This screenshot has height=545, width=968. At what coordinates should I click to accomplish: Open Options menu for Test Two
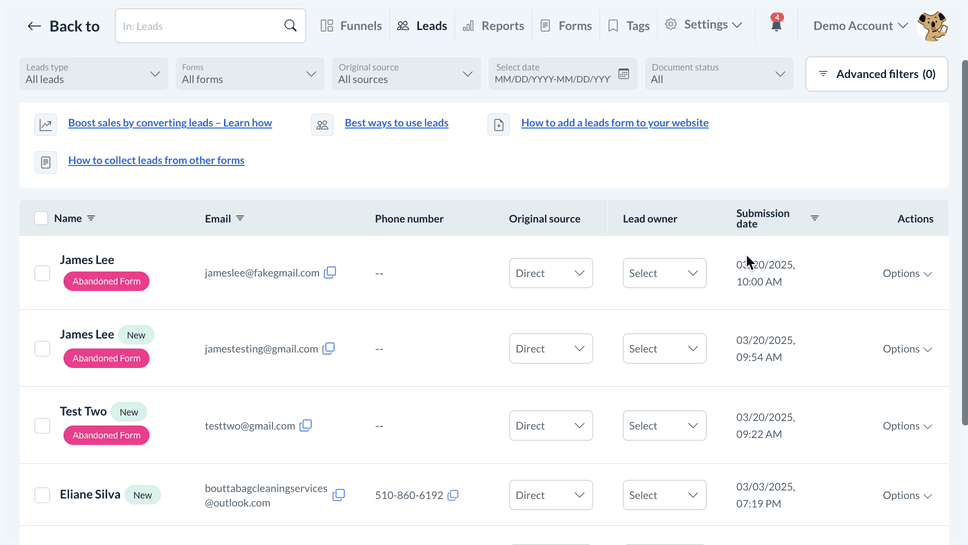coord(907,426)
